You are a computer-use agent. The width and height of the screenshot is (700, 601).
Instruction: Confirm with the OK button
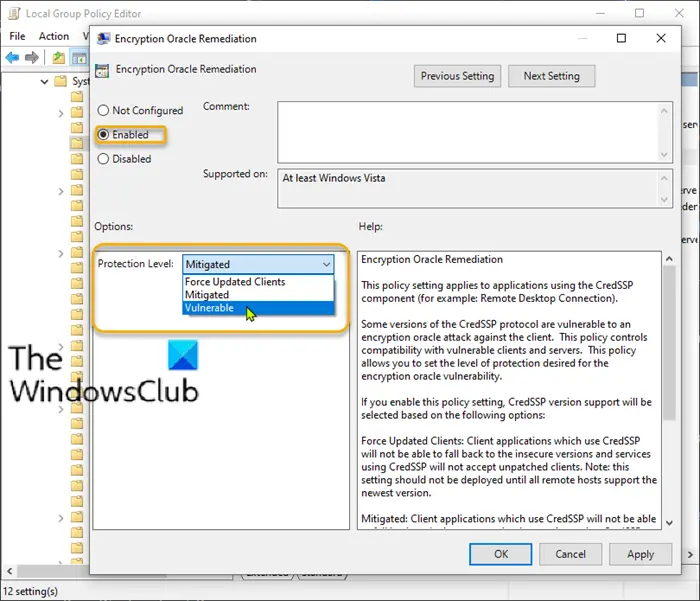click(500, 554)
